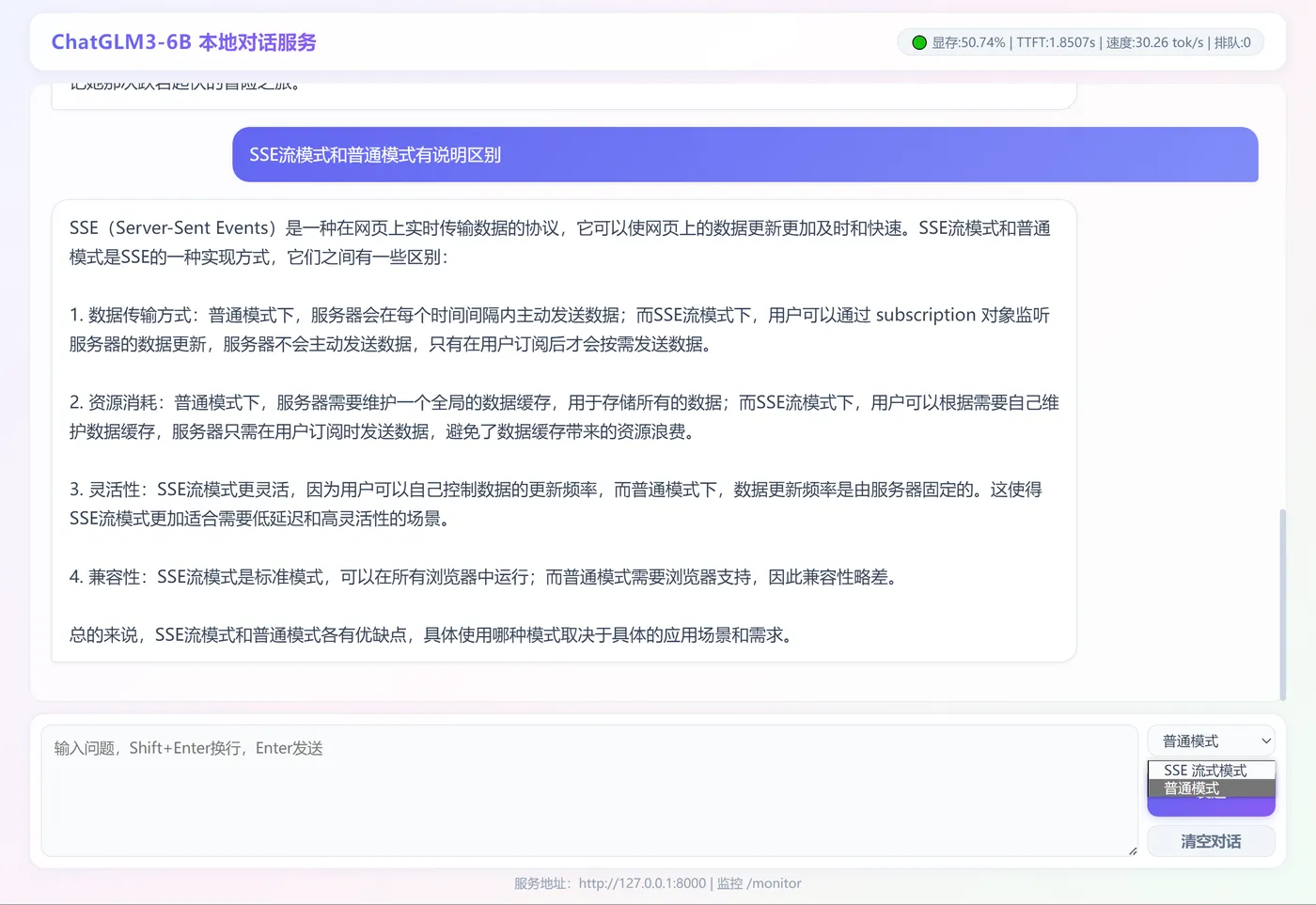Choose the highlighted 普通模式 list option
The height and width of the screenshot is (905, 1316).
(x=1211, y=788)
